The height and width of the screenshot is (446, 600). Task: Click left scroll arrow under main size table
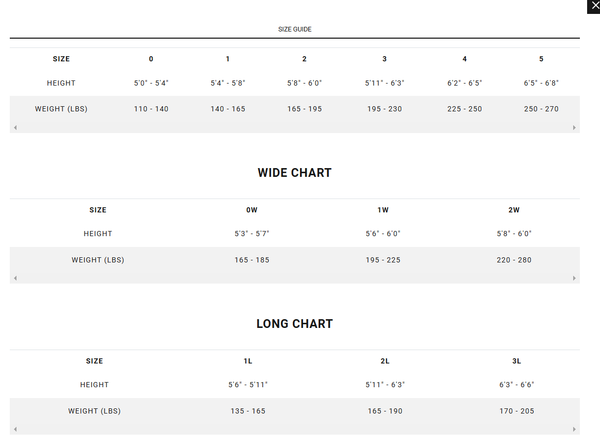tap(14, 128)
